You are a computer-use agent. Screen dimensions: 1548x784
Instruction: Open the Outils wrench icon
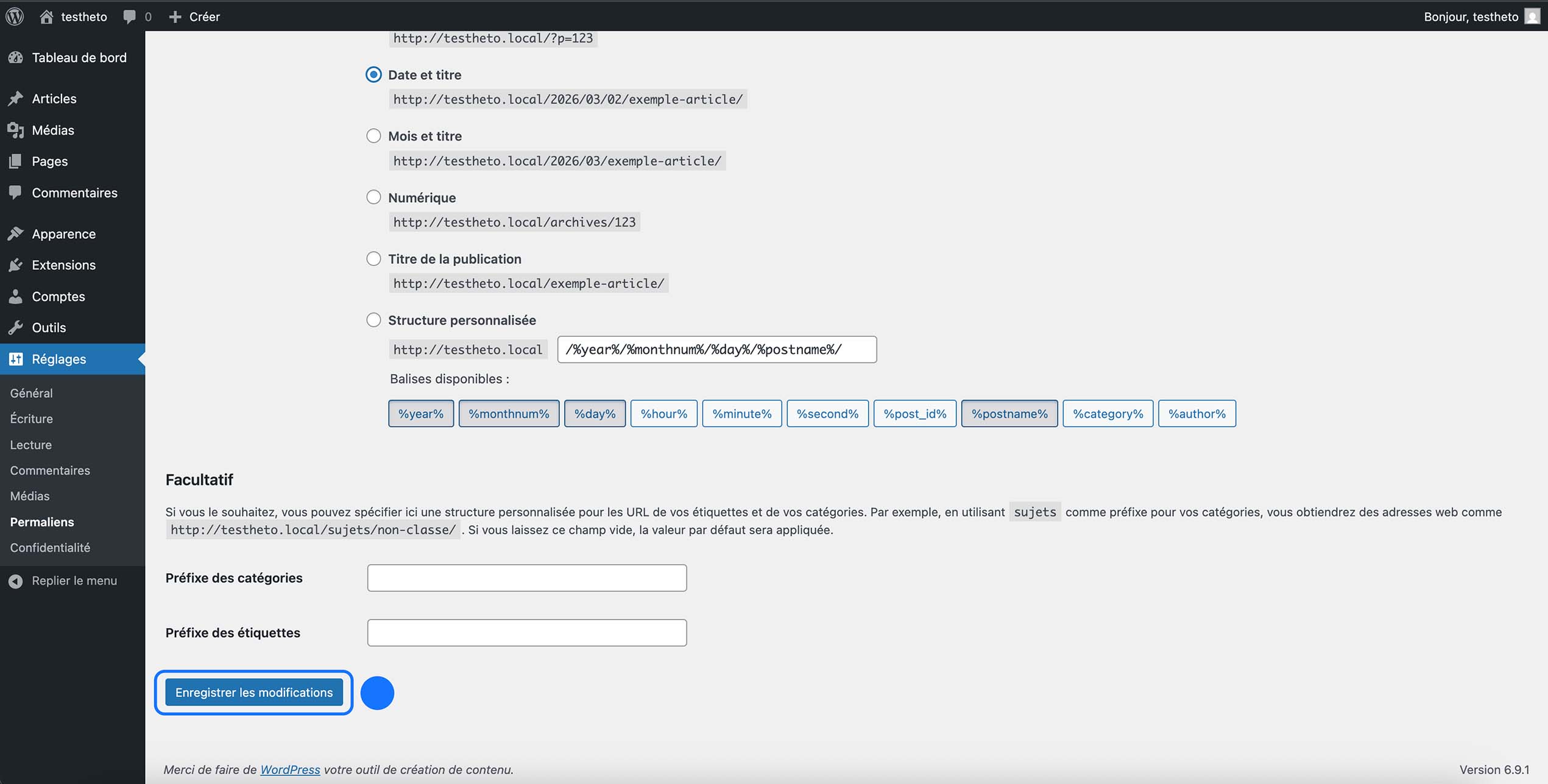(x=16, y=327)
